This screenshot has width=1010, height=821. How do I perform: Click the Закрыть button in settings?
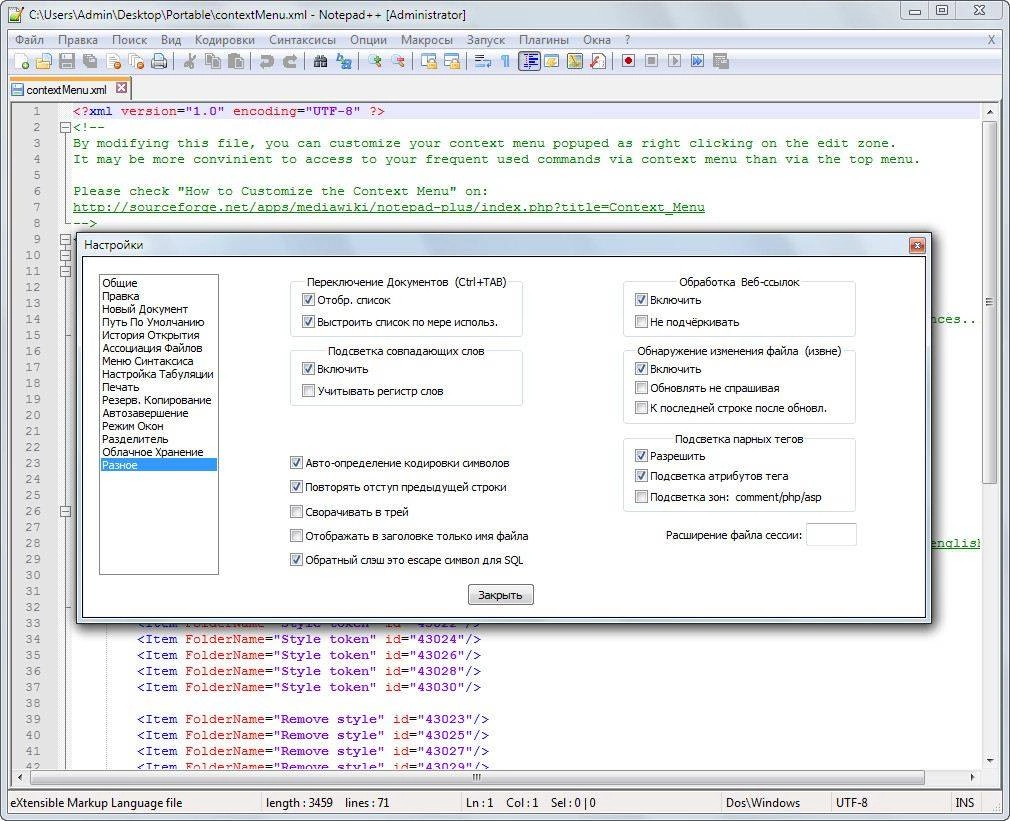click(500, 594)
